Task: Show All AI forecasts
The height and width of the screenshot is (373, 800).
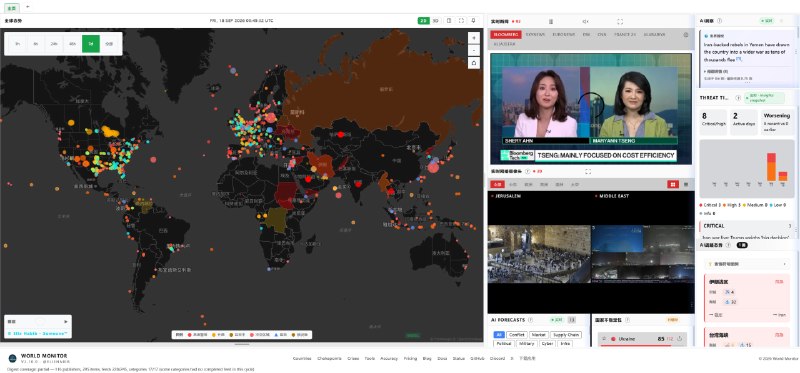Action: [498, 335]
